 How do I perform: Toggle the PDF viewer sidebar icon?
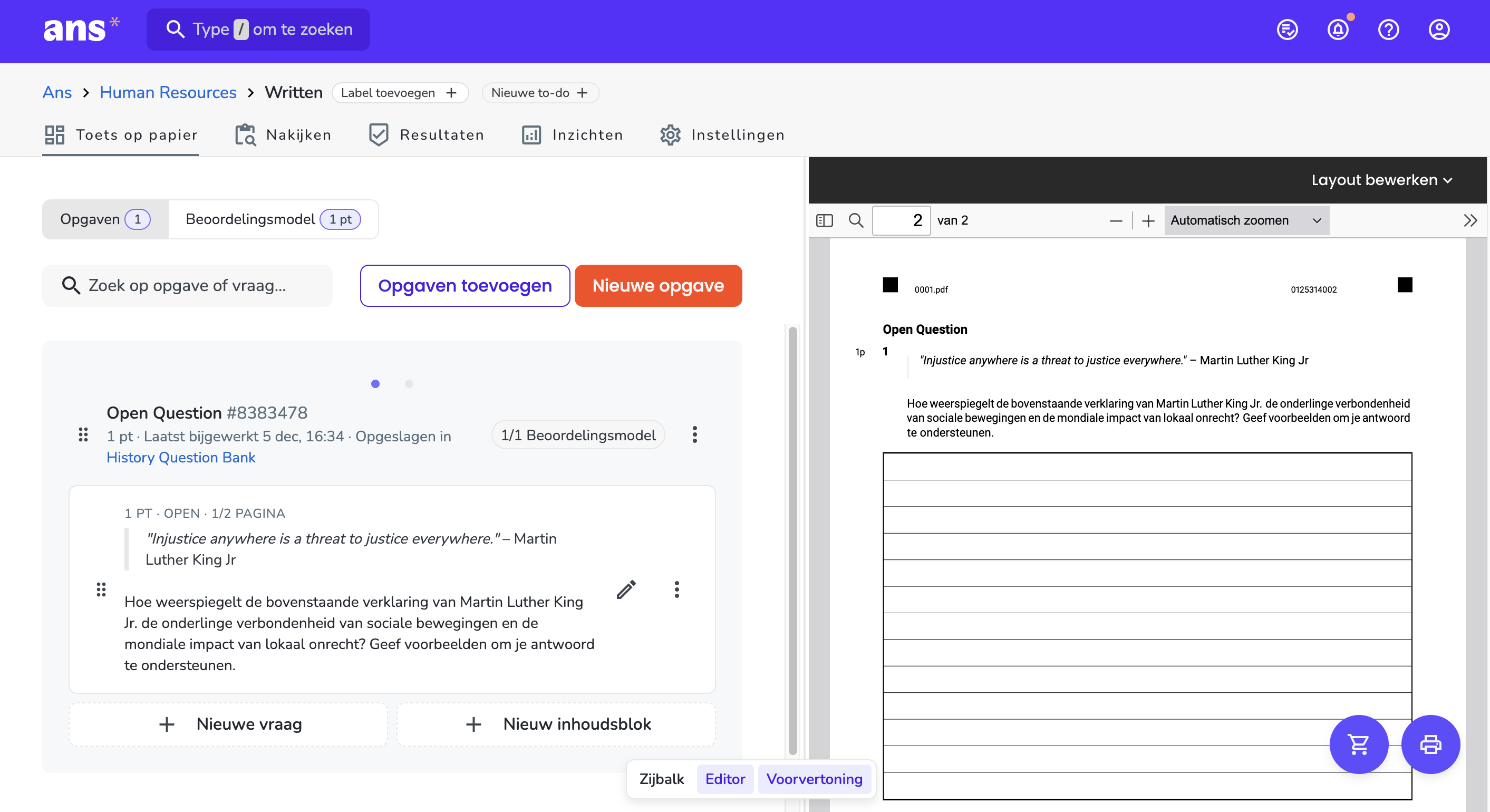[x=824, y=220]
